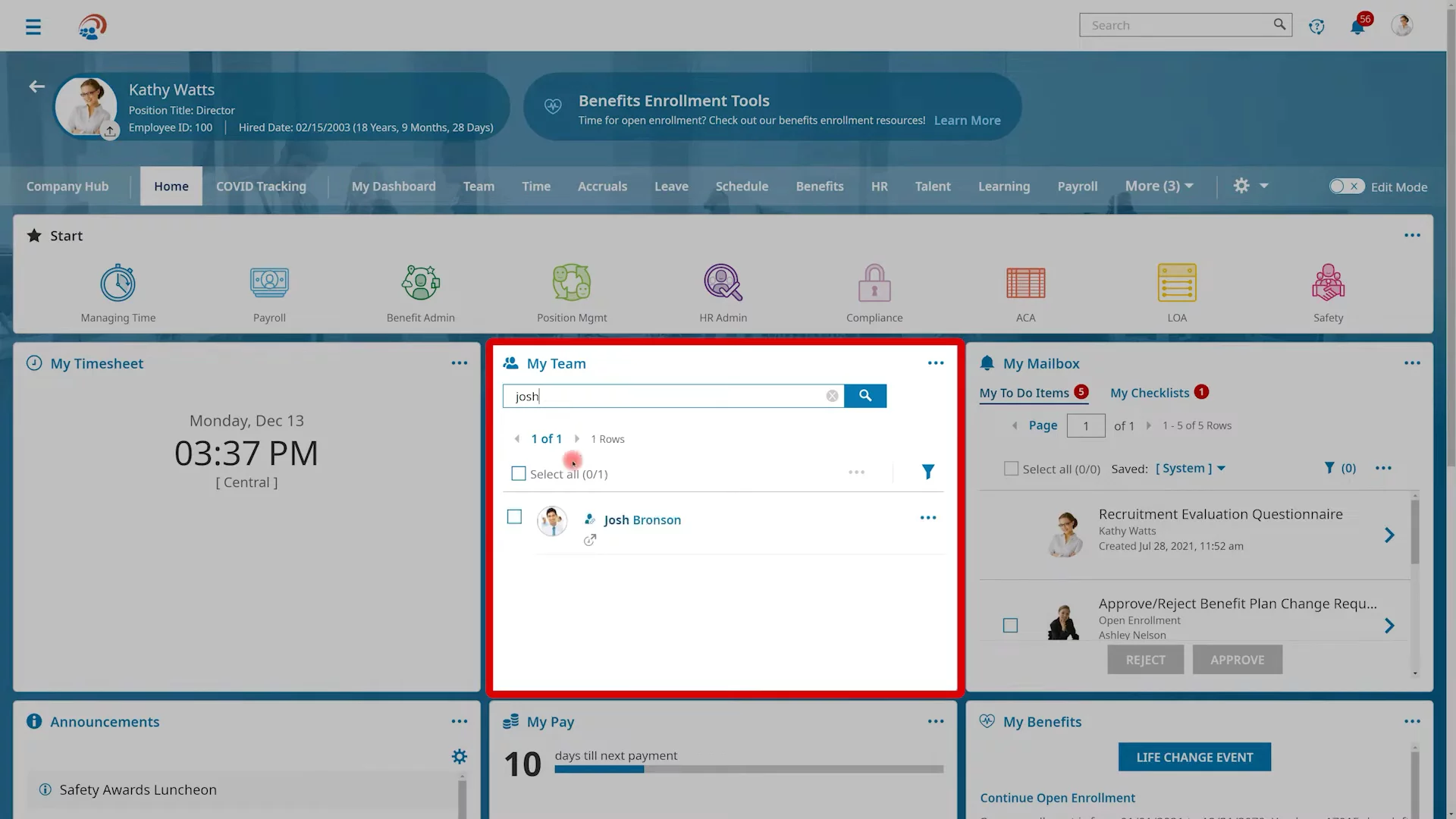Click the Position Mgmt icon

pos(572,284)
